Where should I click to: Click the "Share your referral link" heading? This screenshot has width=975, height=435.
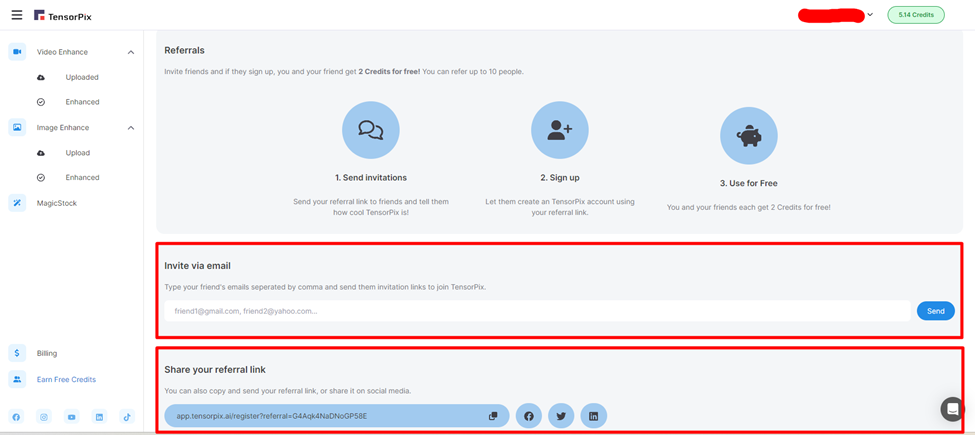point(215,369)
